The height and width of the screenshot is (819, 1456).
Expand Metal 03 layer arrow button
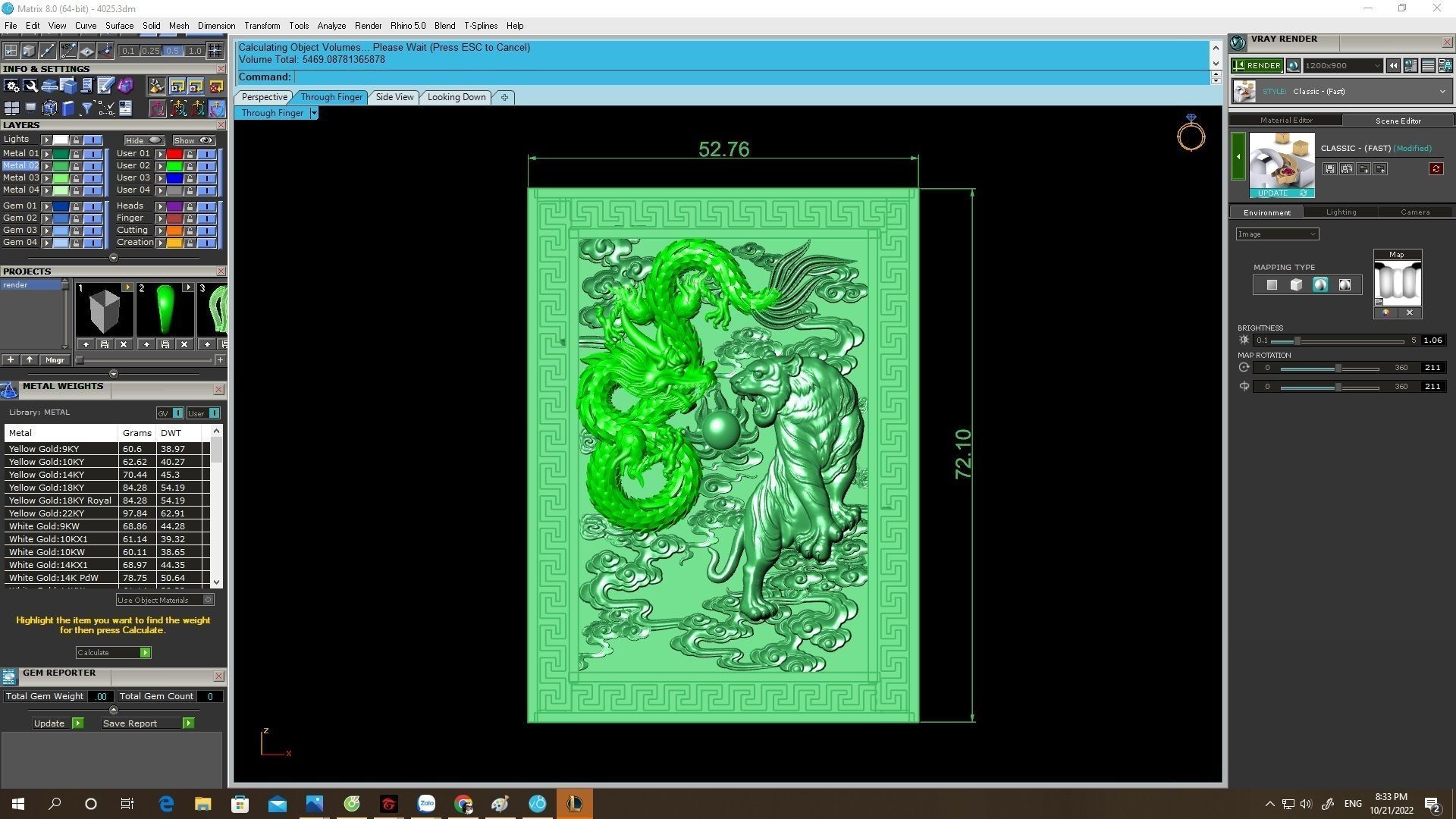point(46,178)
